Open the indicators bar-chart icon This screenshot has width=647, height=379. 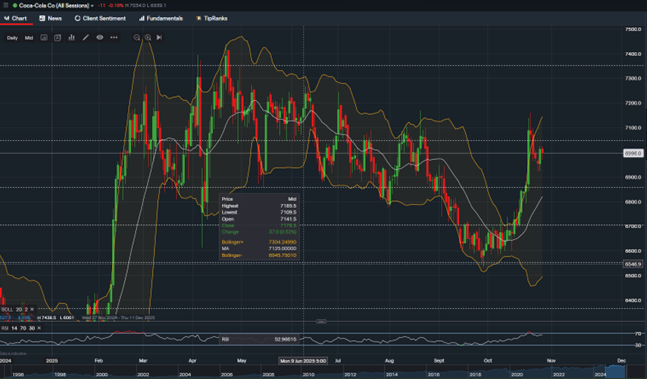[x=71, y=38]
